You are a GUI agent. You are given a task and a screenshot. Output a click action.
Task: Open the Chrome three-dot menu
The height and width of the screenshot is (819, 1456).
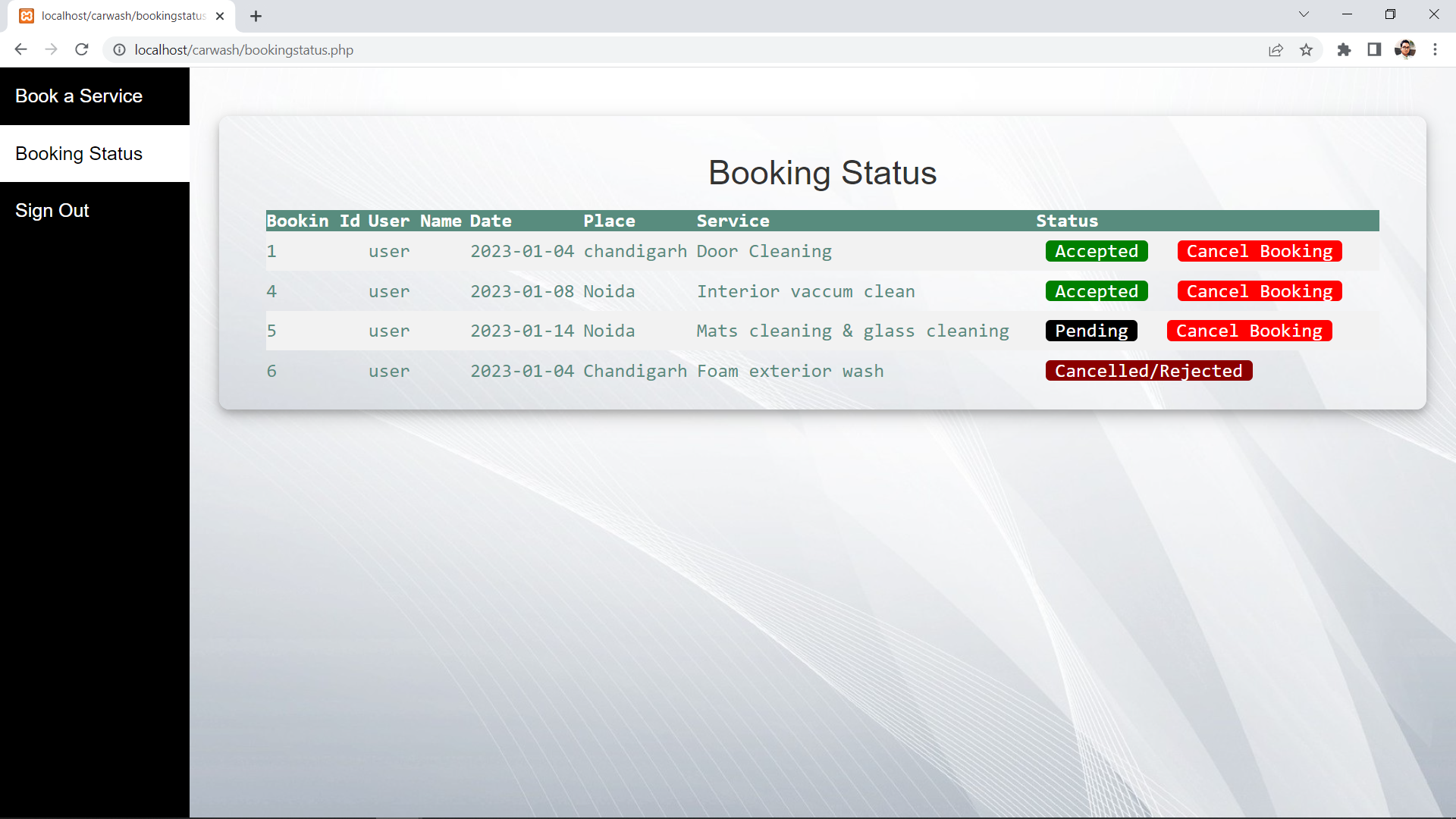click(x=1435, y=50)
